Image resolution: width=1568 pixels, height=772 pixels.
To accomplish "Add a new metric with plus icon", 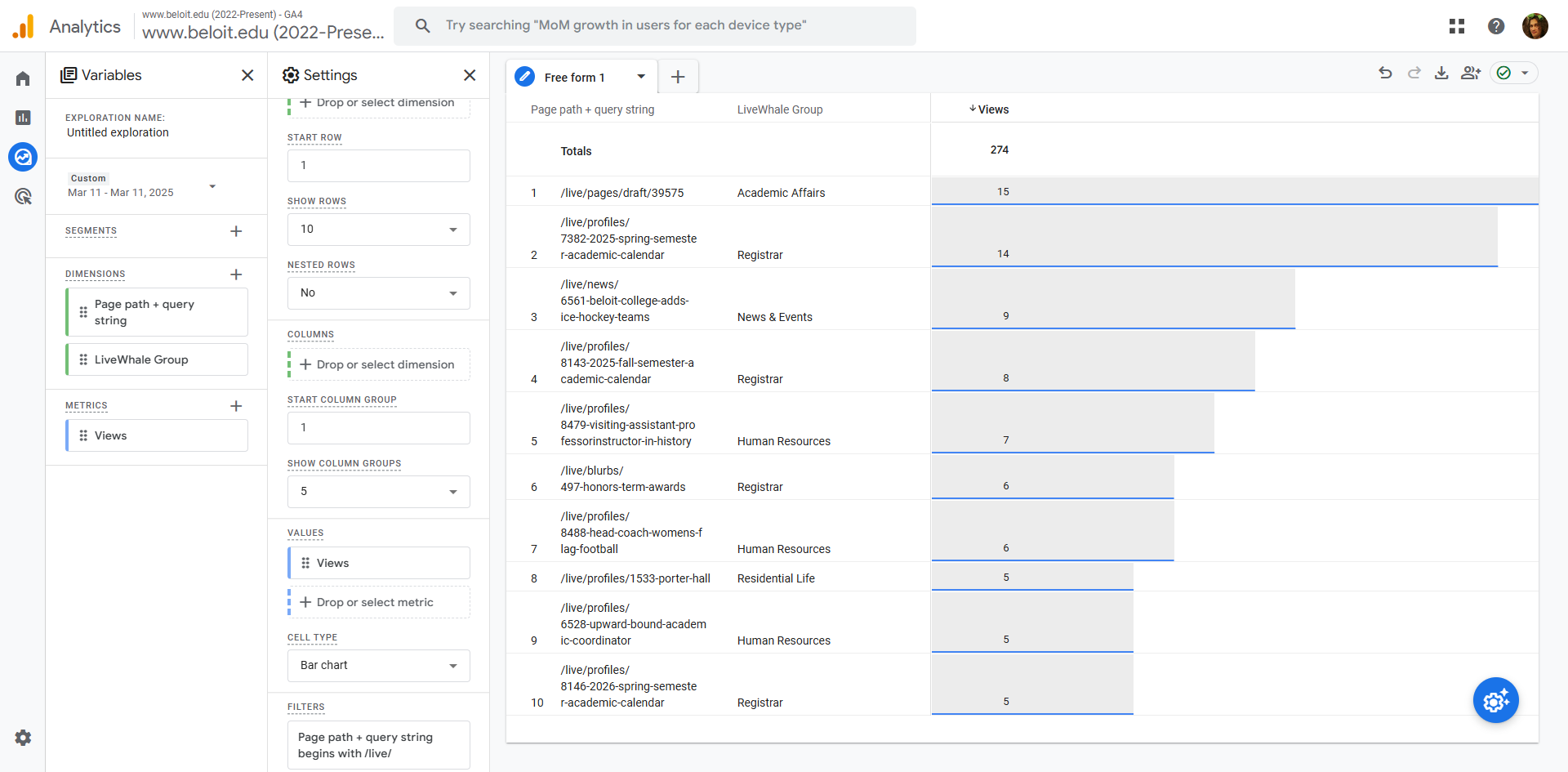I will coord(236,406).
